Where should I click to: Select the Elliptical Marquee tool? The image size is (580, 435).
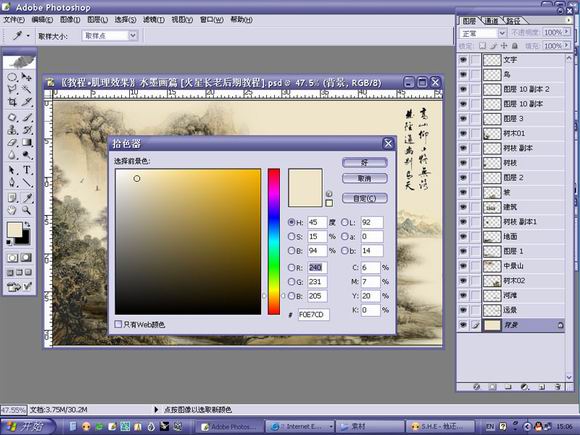point(12,77)
